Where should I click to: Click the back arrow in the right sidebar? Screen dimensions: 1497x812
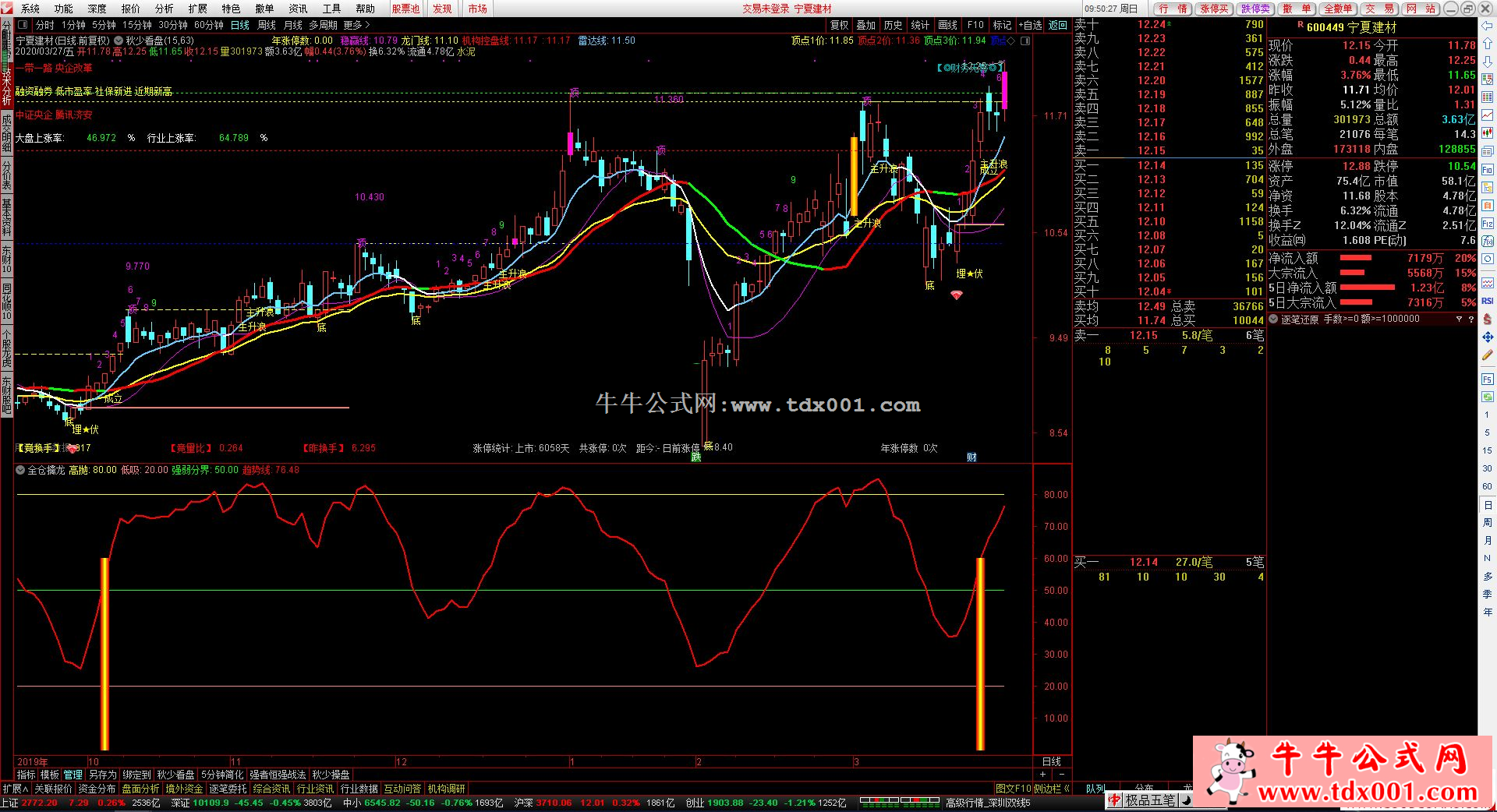(x=1487, y=26)
